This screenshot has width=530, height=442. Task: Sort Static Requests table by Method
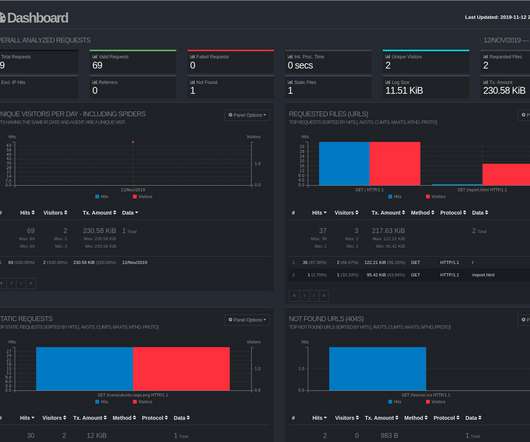click(124, 418)
